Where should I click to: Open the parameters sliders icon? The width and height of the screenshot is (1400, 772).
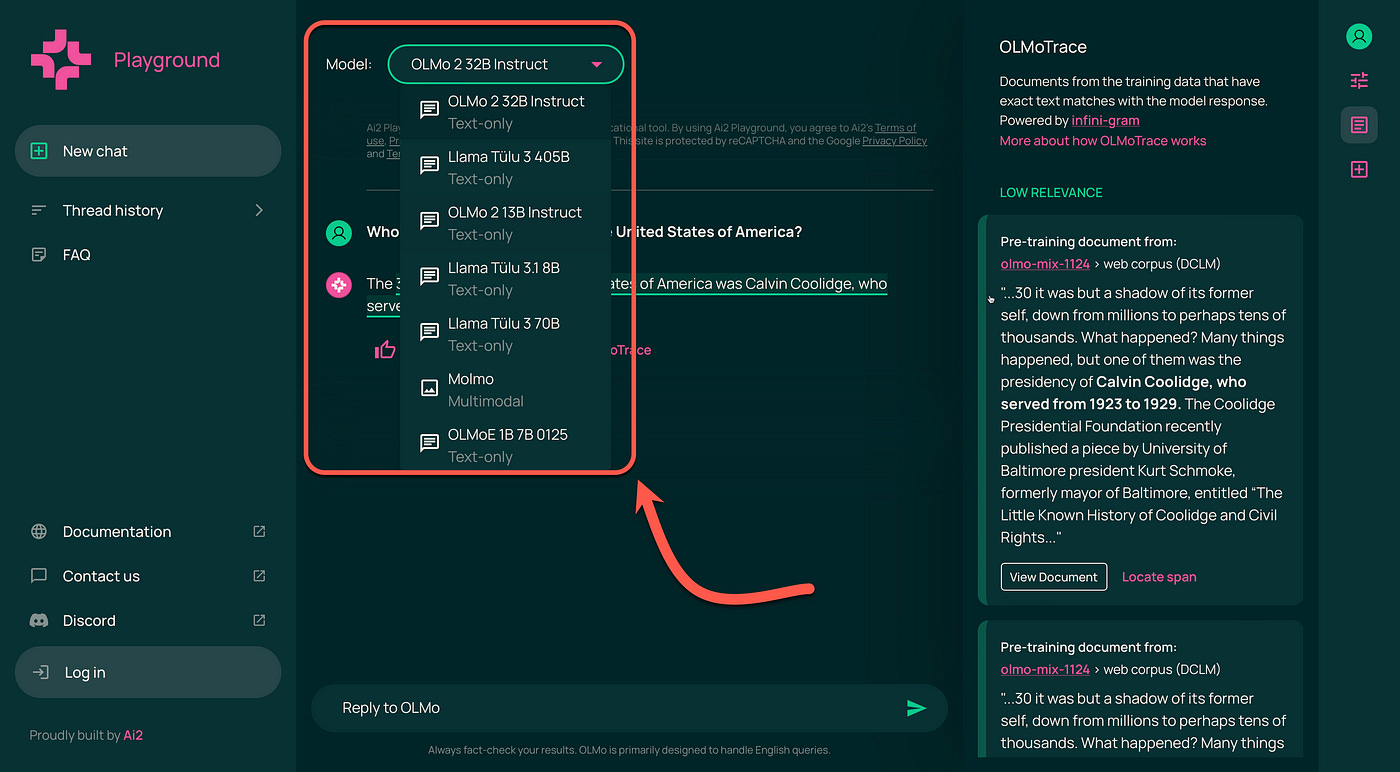click(x=1358, y=81)
